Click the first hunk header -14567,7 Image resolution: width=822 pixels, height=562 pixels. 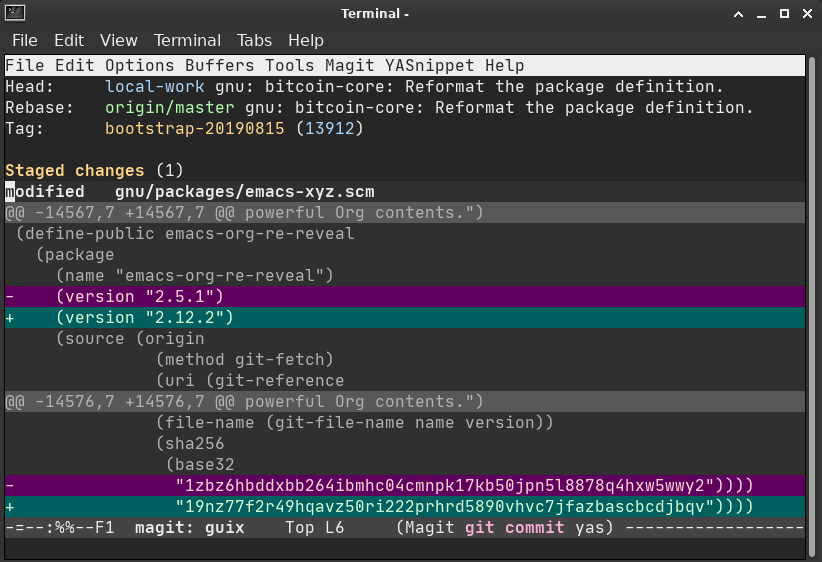(x=405, y=212)
